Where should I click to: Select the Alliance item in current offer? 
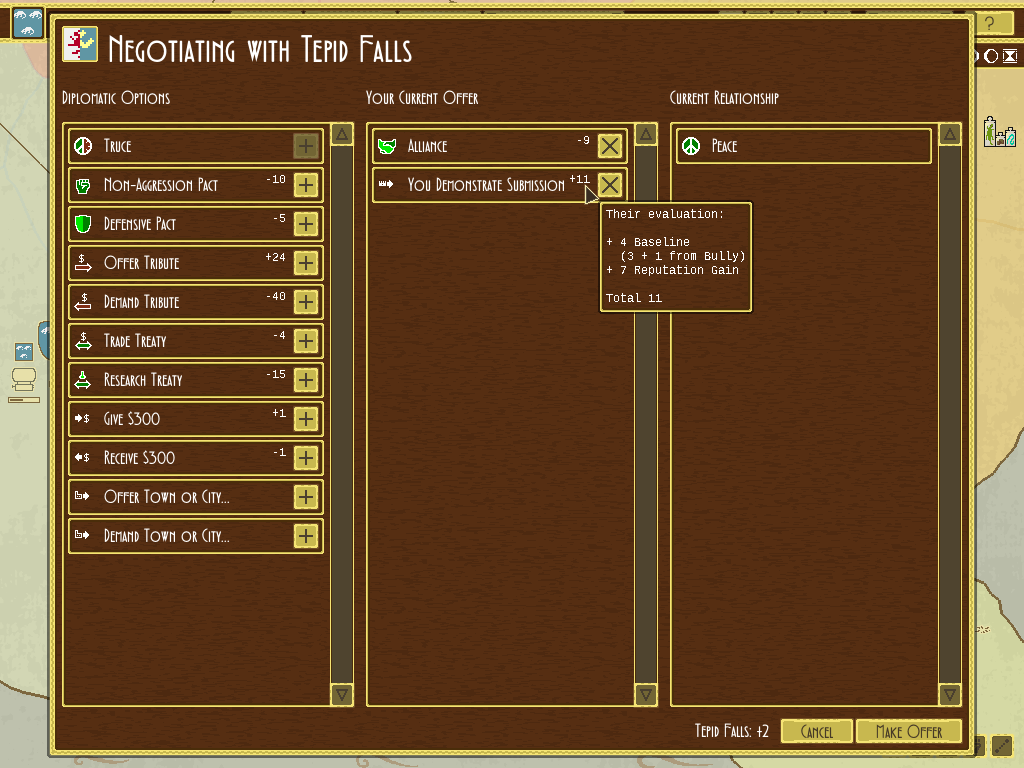[x=480, y=146]
